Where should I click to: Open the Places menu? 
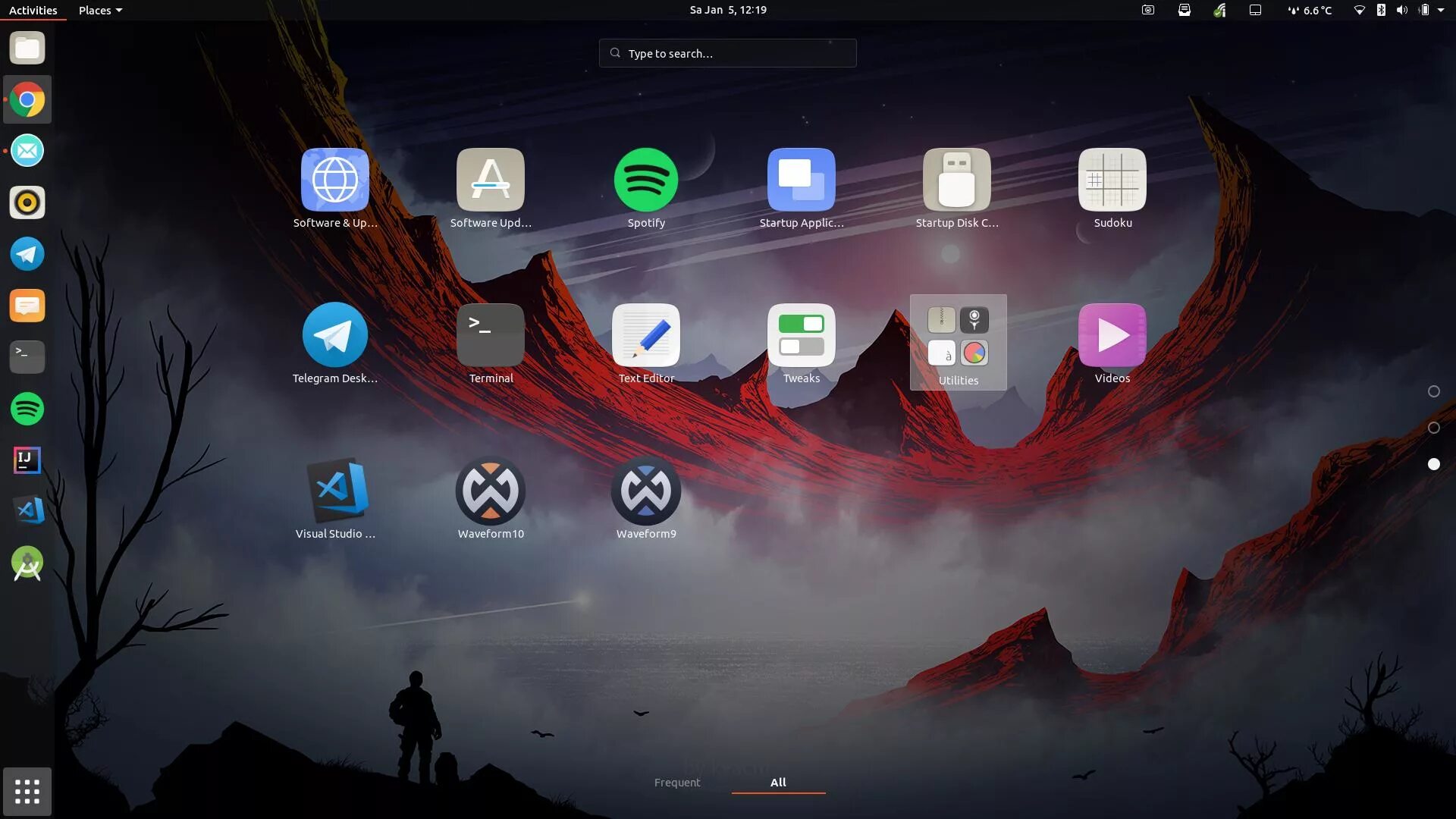point(100,10)
